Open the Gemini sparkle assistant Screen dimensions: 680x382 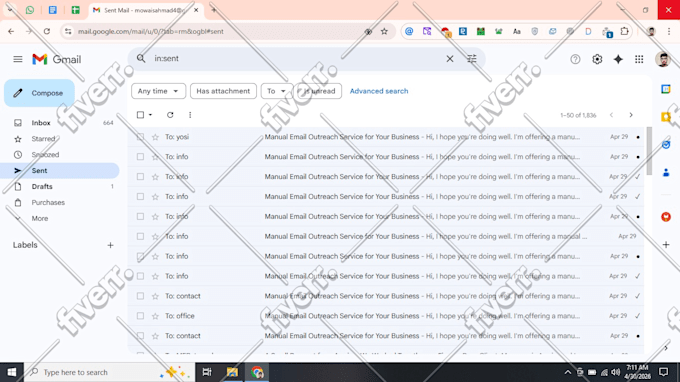coord(618,59)
